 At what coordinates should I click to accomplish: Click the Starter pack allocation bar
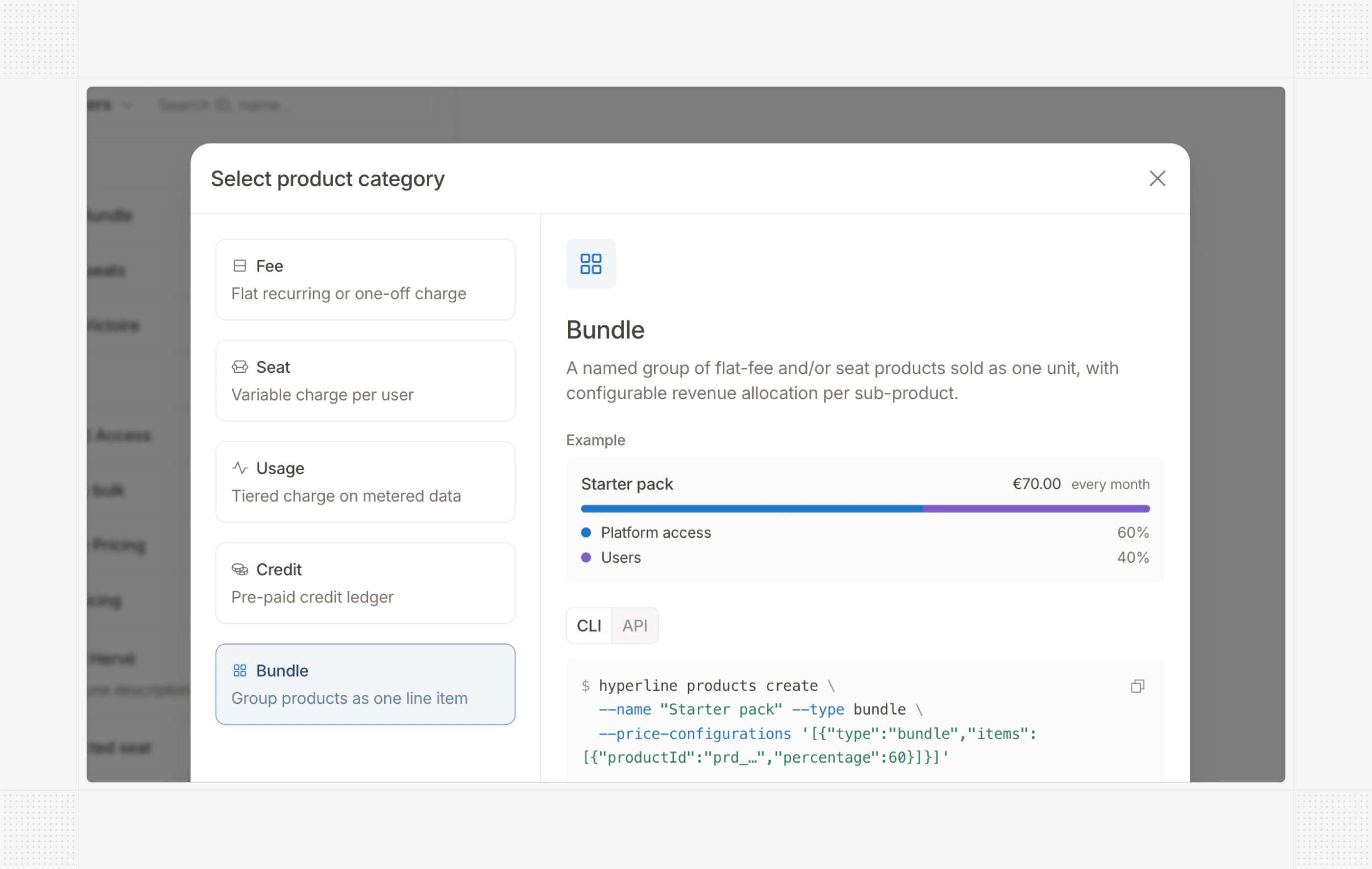coord(865,508)
